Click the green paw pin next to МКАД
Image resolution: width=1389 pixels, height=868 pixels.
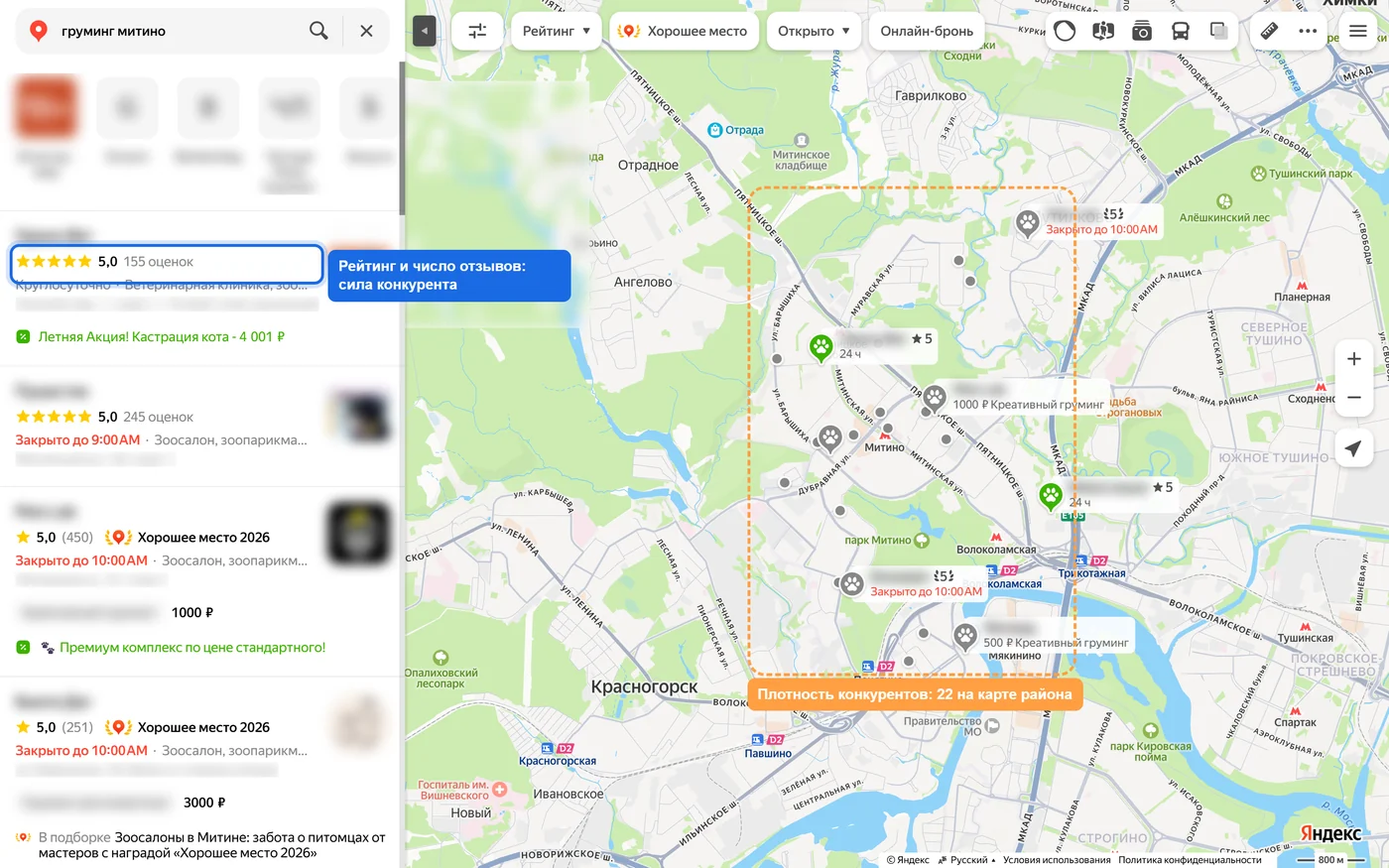click(1051, 495)
